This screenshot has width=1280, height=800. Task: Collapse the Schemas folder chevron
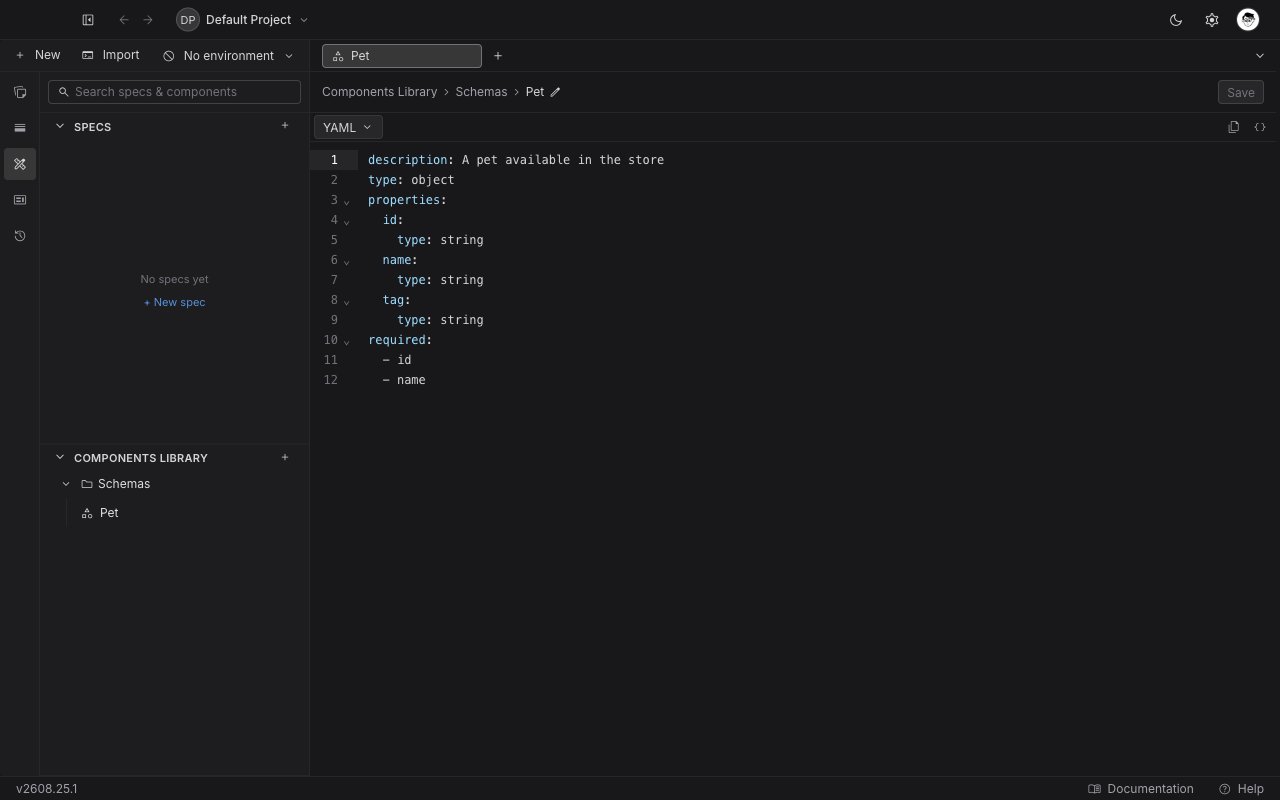tap(66, 484)
